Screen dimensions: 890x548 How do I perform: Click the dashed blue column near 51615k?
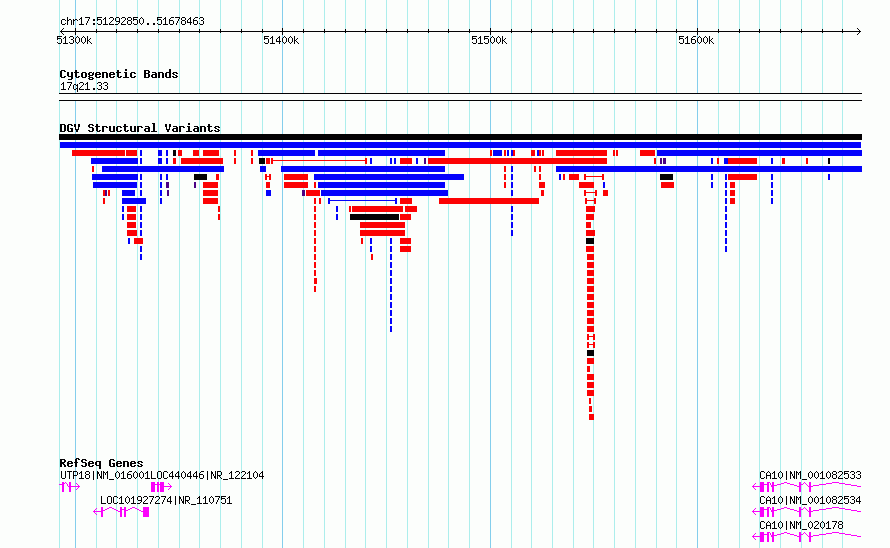tap(726, 213)
